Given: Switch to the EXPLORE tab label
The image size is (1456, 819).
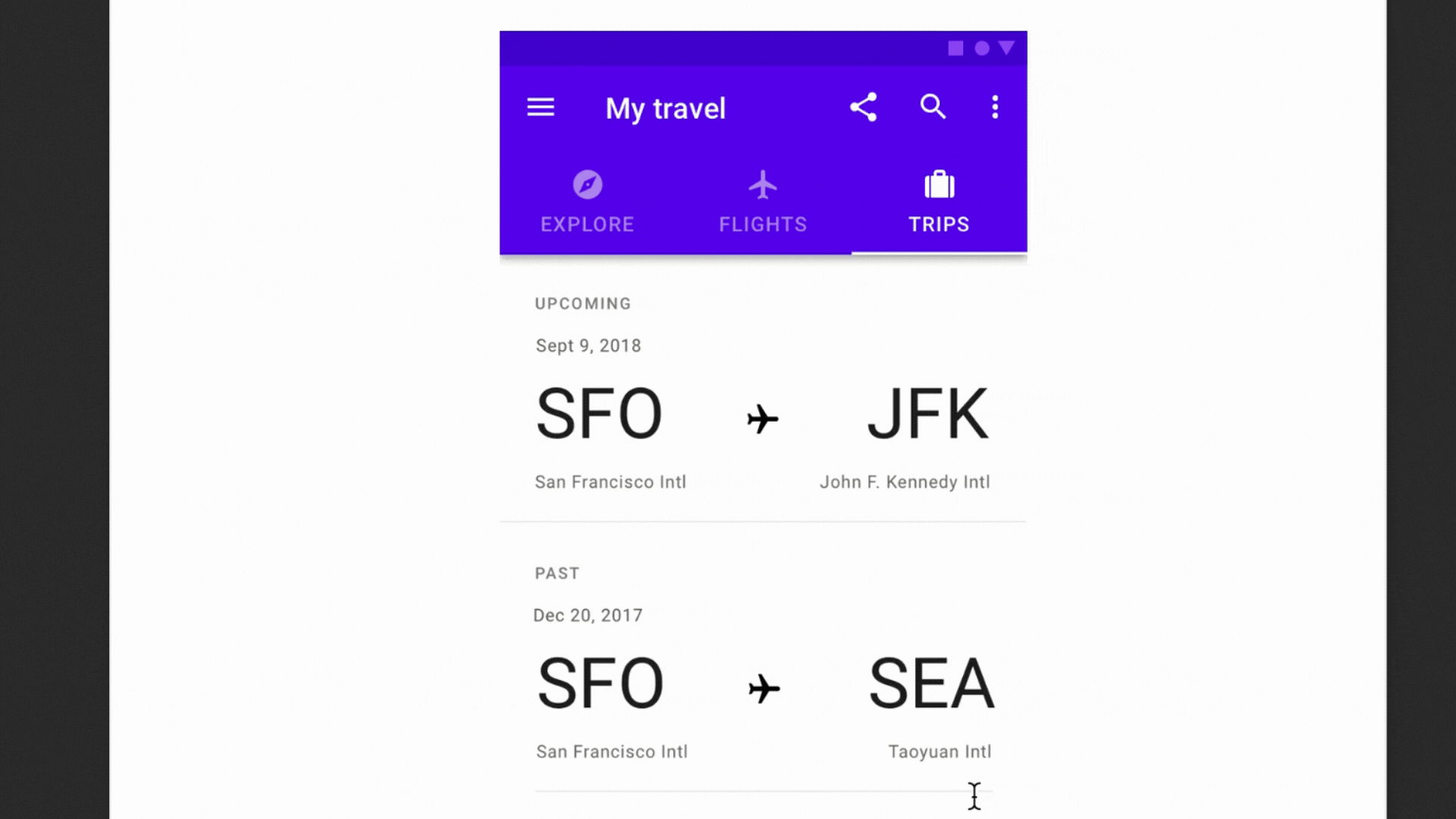Looking at the screenshot, I should tap(587, 224).
